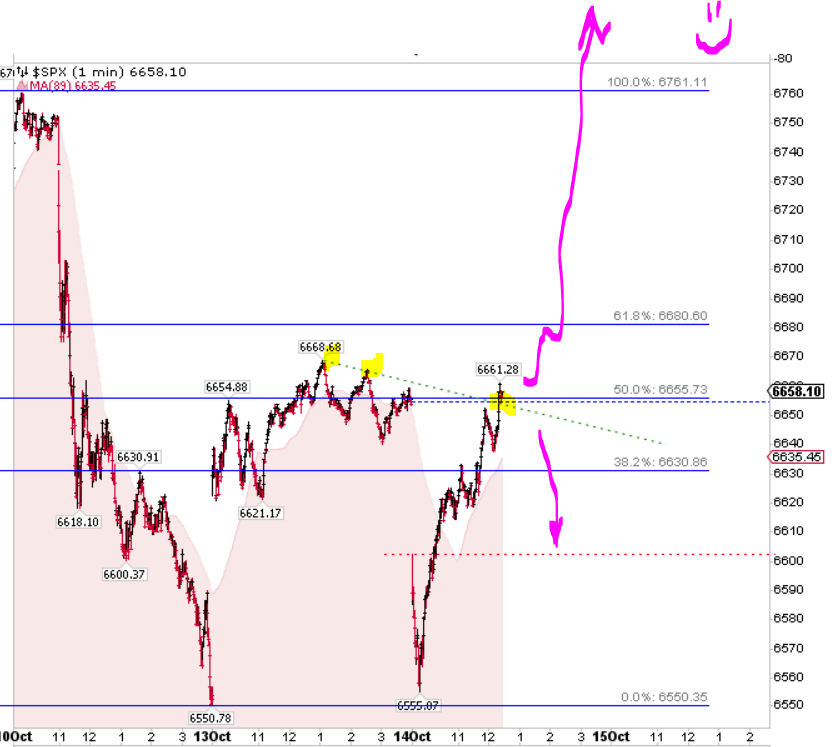Click 6690 on the price axis

pos(788,298)
